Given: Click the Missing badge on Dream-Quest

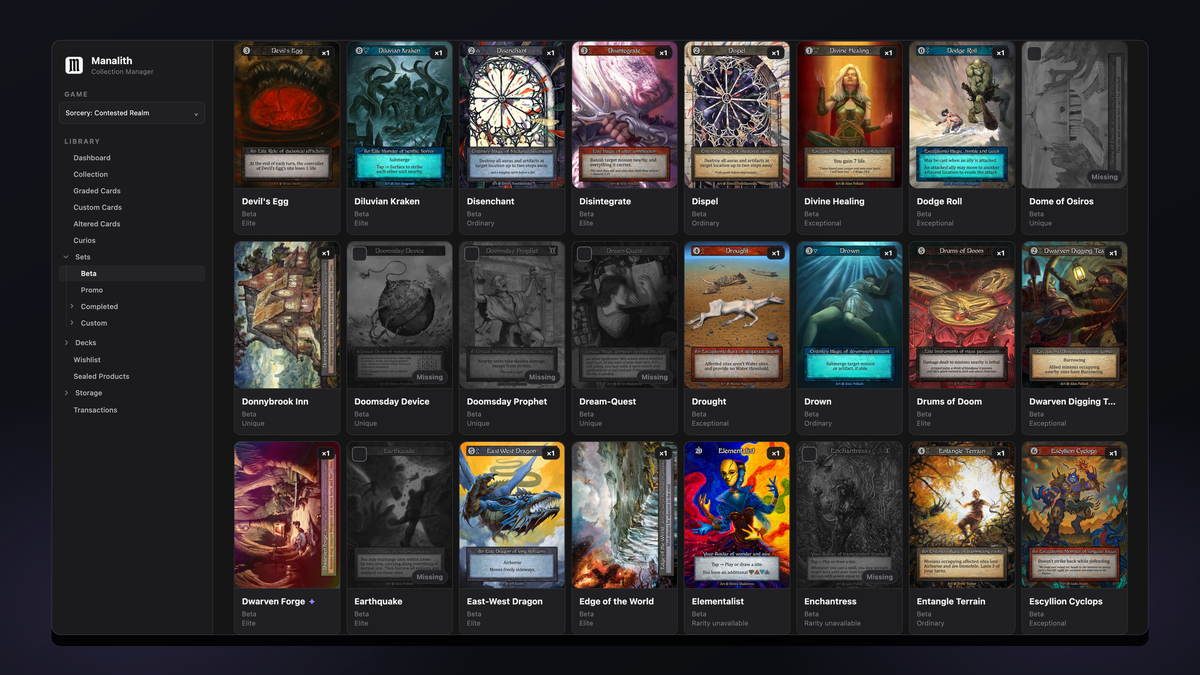Looking at the screenshot, I should [654, 377].
